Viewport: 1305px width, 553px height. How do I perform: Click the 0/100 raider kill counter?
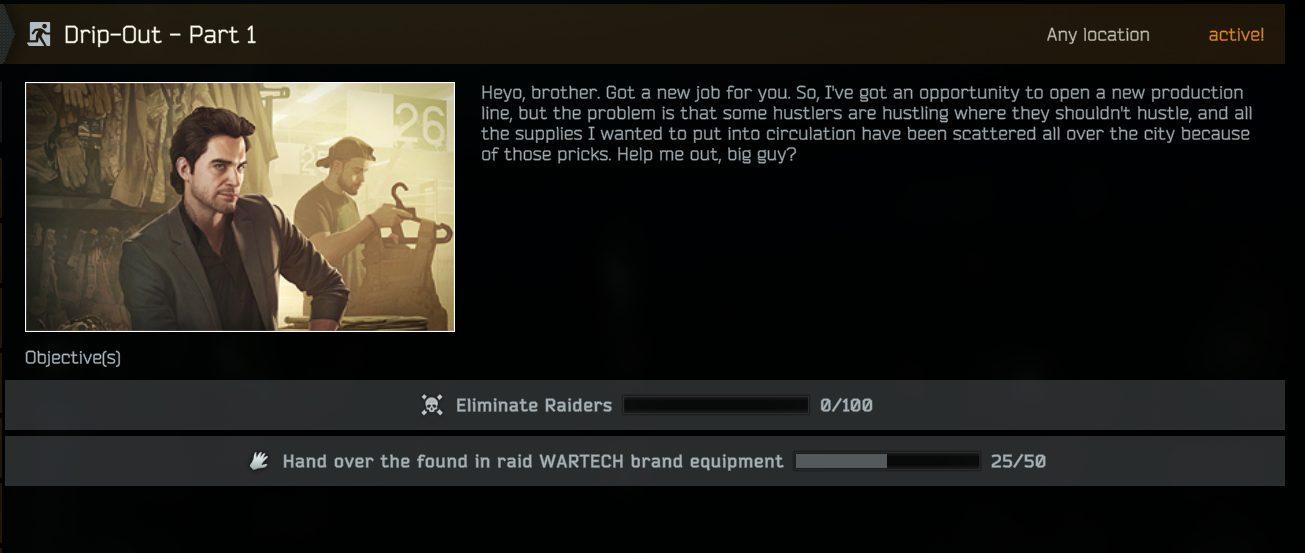846,405
